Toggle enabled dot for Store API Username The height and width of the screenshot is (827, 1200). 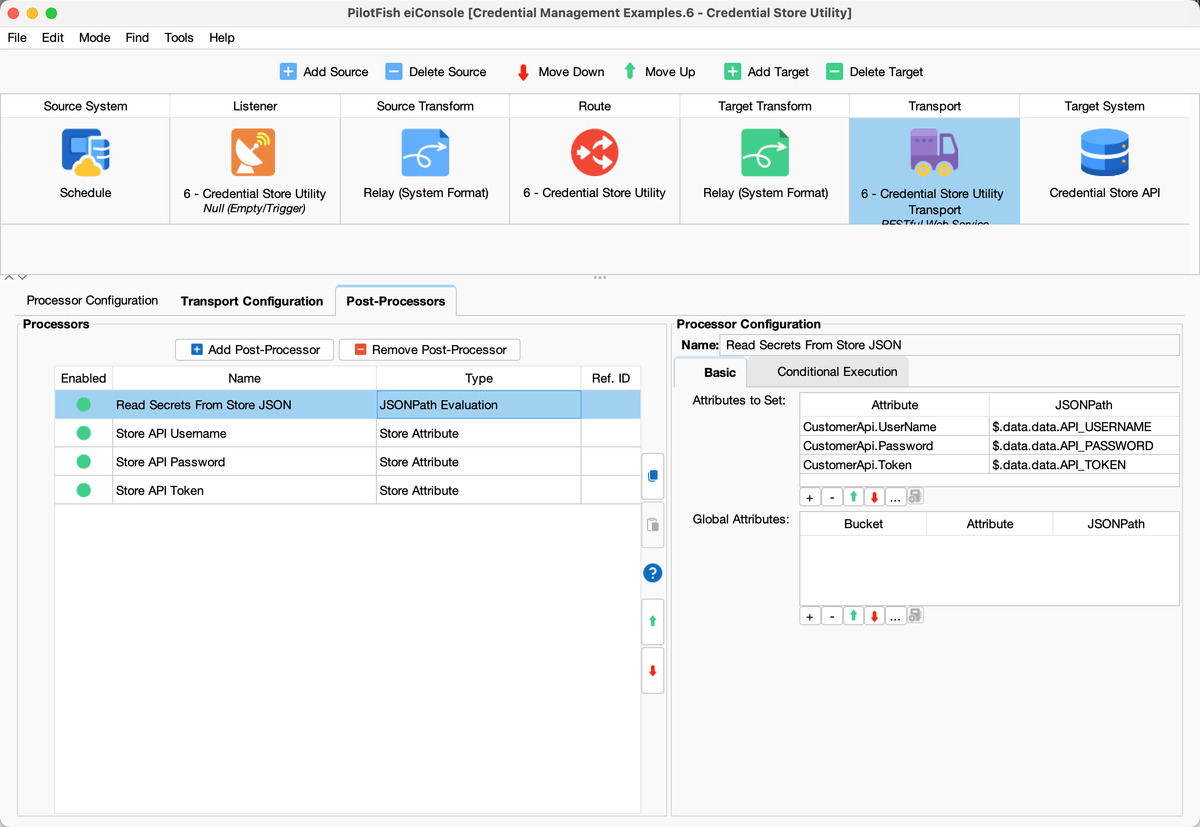[x=83, y=433]
